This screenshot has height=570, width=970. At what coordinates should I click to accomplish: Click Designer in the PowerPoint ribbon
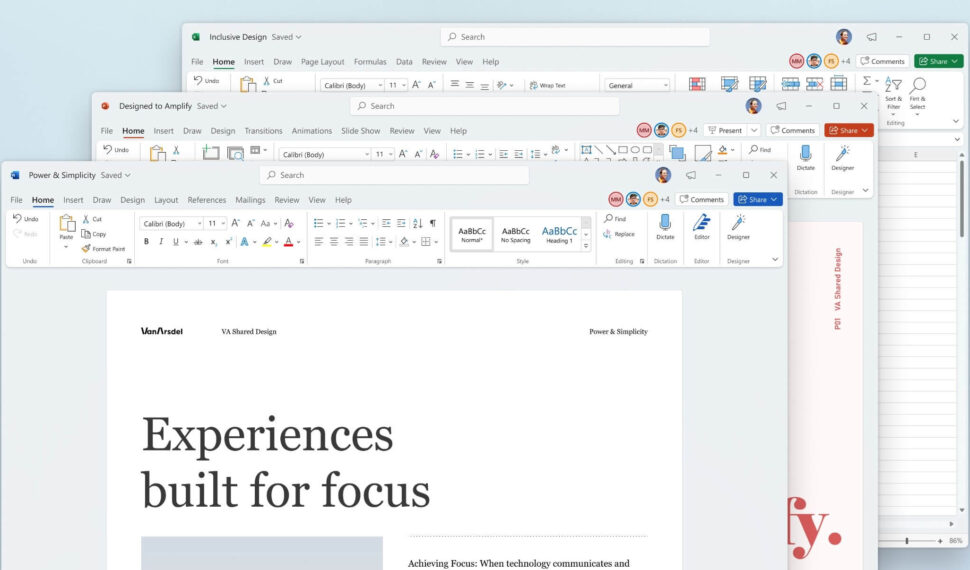[x=842, y=156]
